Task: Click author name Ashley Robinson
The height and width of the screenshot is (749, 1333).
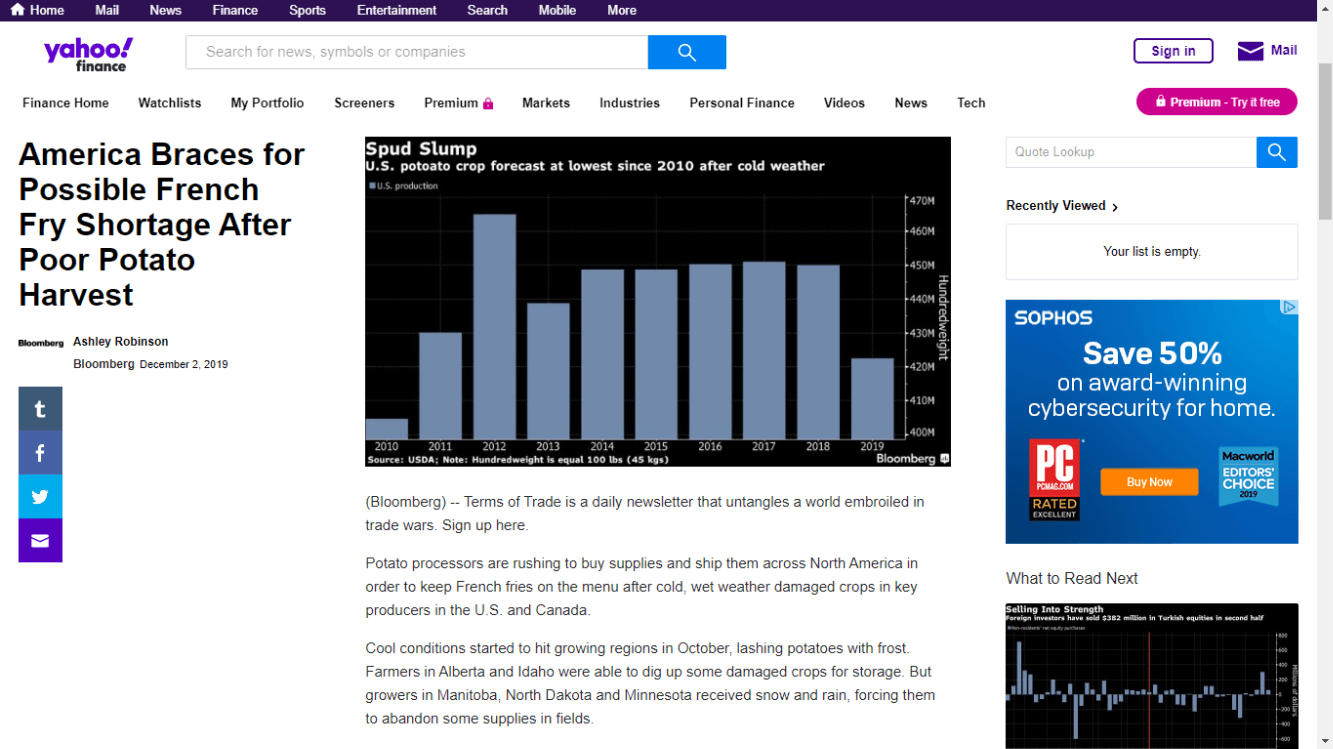Action: 121,342
